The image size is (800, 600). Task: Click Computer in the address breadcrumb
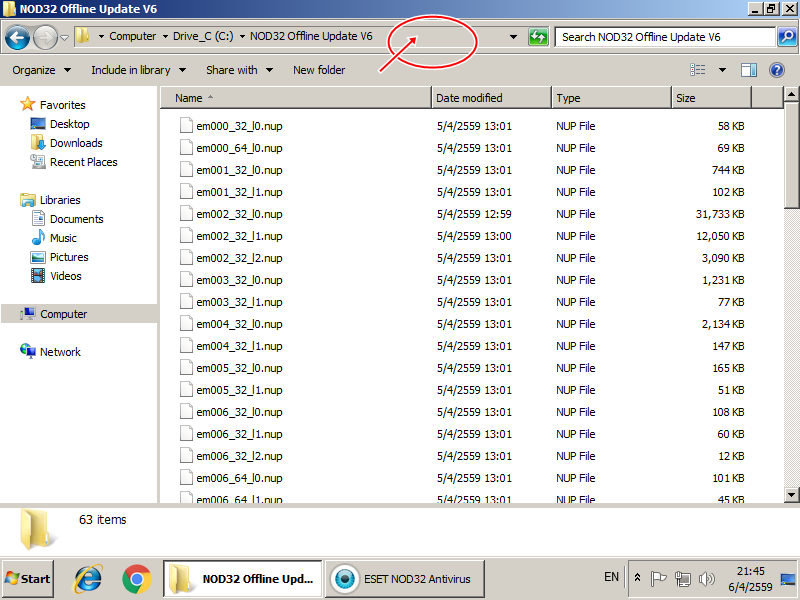pyautogui.click(x=133, y=36)
